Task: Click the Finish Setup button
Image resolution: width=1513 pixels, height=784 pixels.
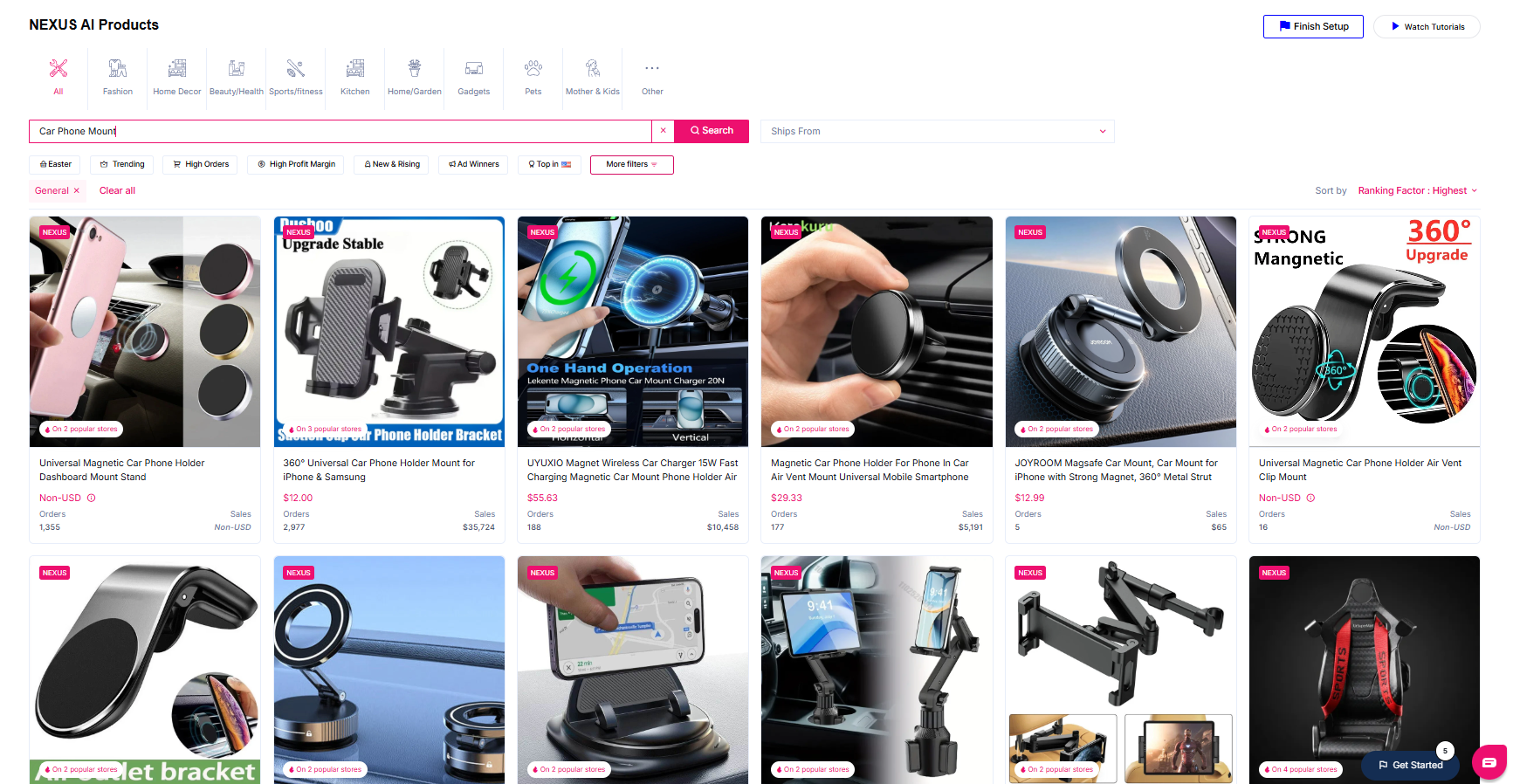Action: (1313, 26)
